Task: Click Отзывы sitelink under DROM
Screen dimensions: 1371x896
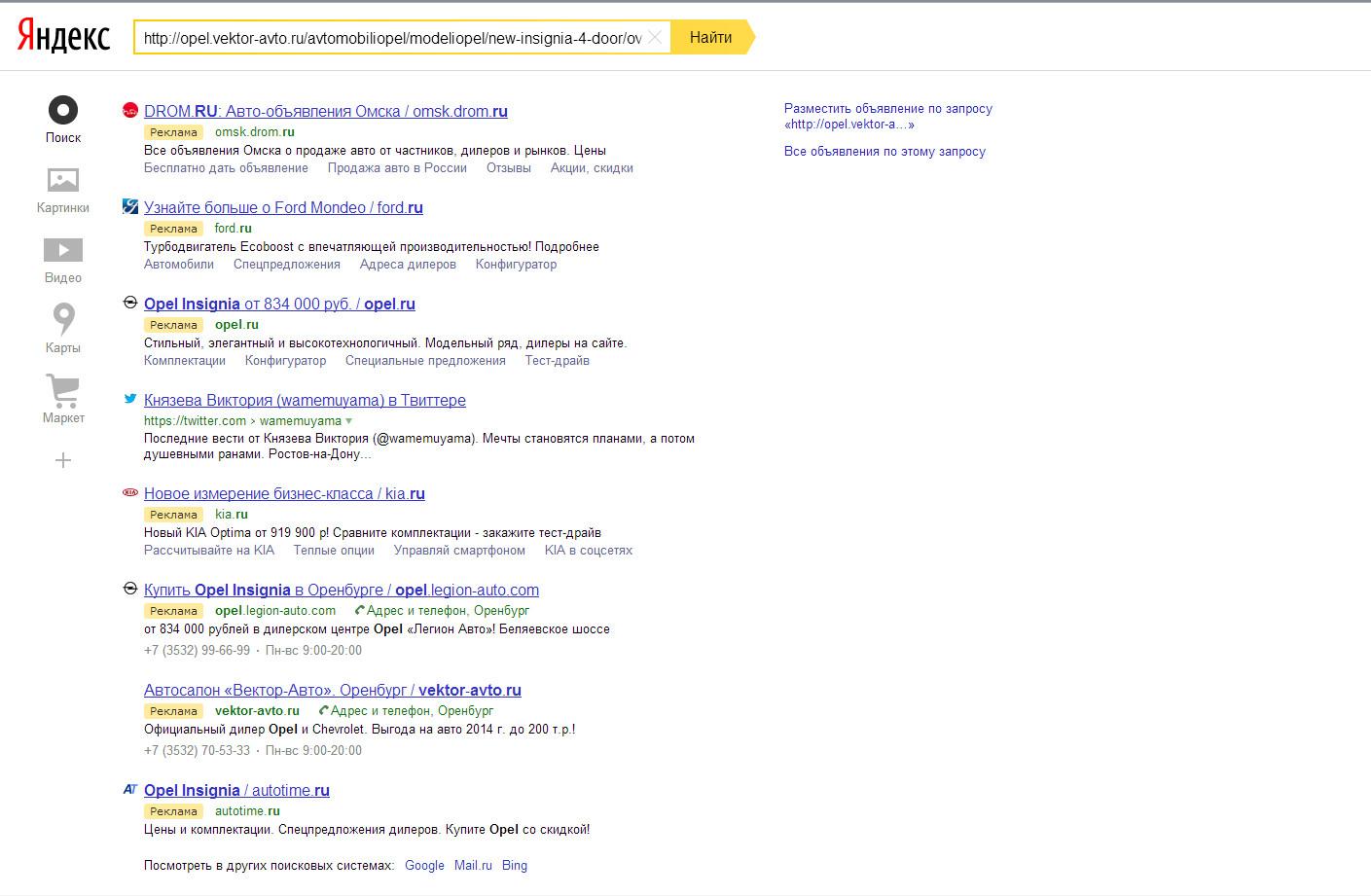Action: (x=509, y=167)
